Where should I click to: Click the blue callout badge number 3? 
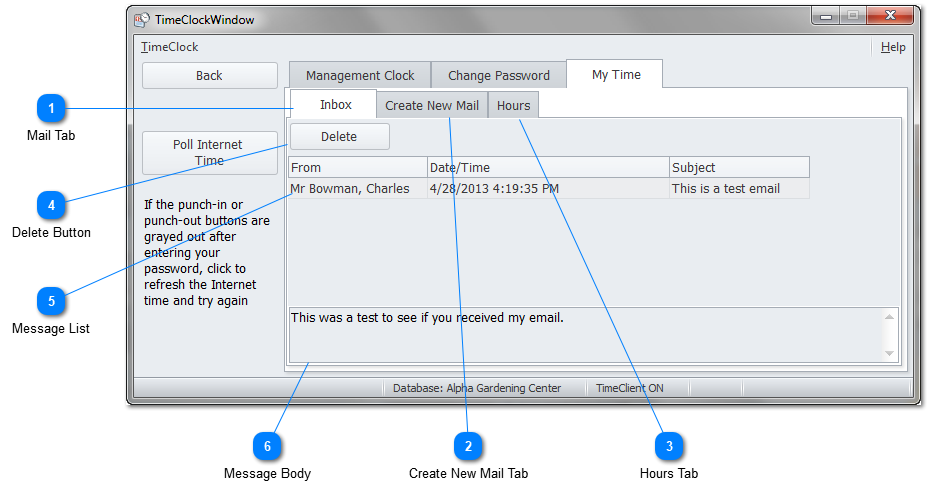pyautogui.click(x=669, y=445)
